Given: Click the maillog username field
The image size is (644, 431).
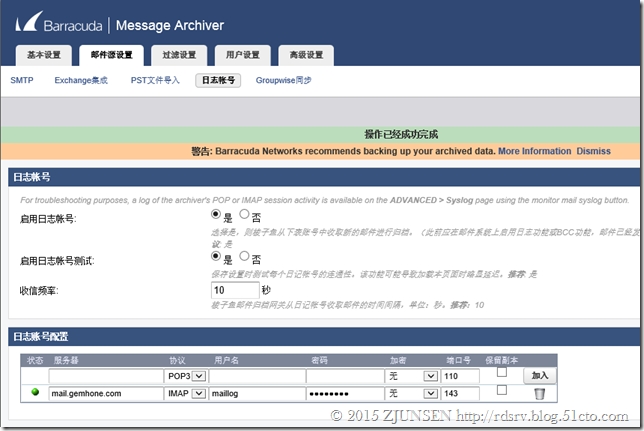Looking at the screenshot, I should [x=257, y=393].
